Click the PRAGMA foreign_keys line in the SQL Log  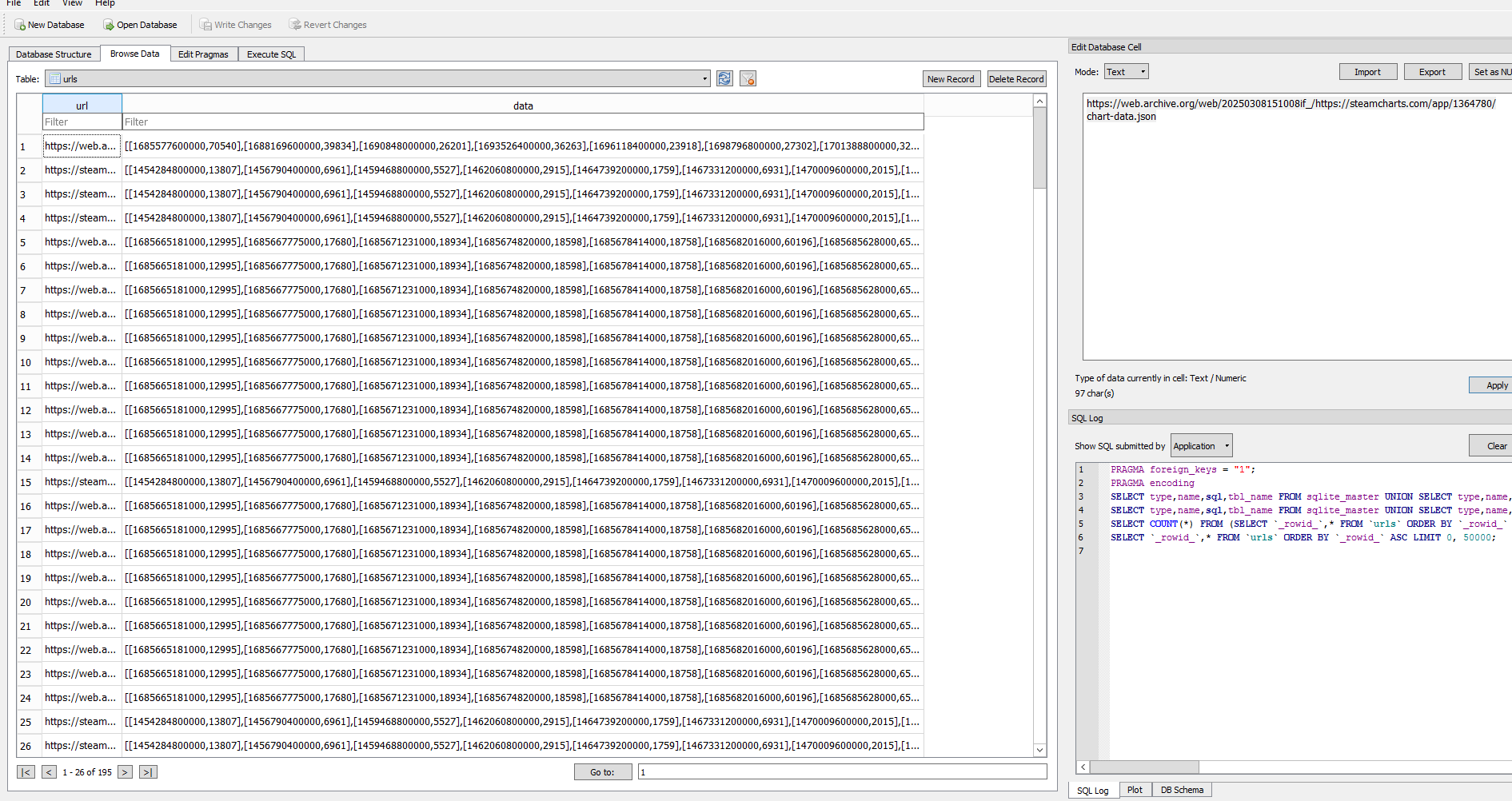[1183, 469]
